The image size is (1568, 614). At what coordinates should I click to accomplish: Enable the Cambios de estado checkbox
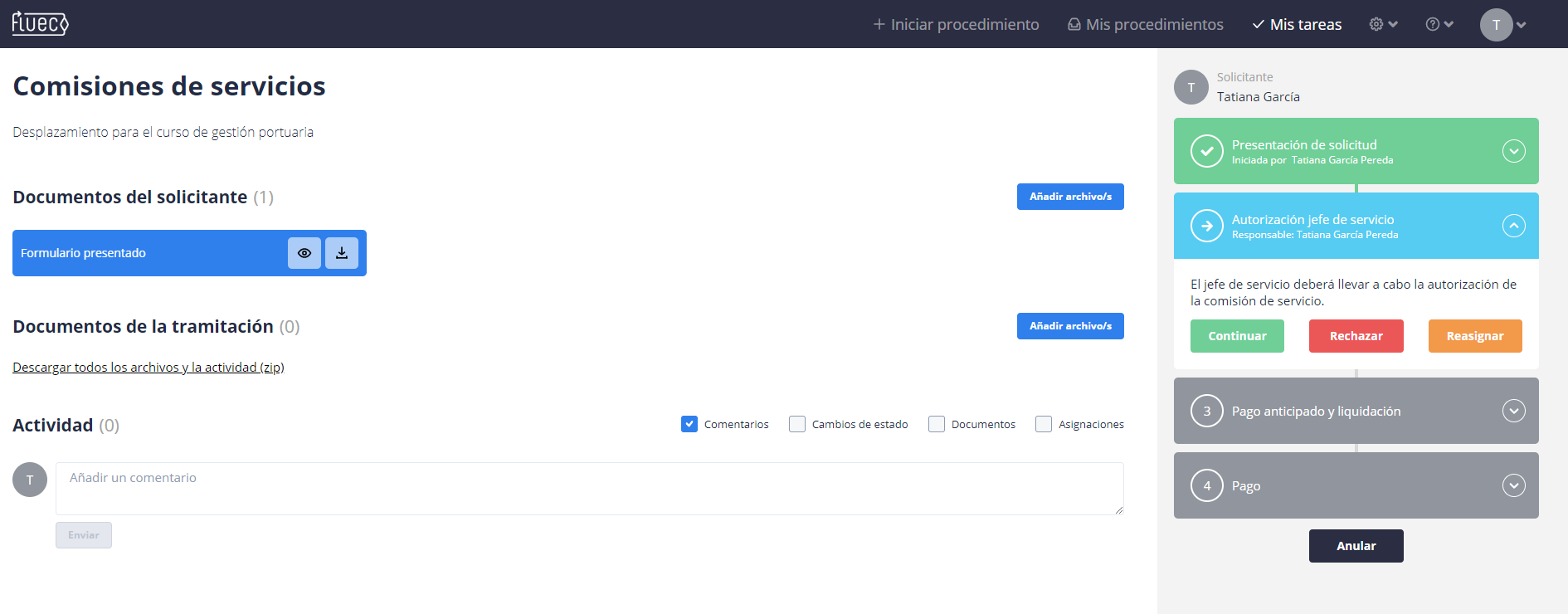coord(797,424)
